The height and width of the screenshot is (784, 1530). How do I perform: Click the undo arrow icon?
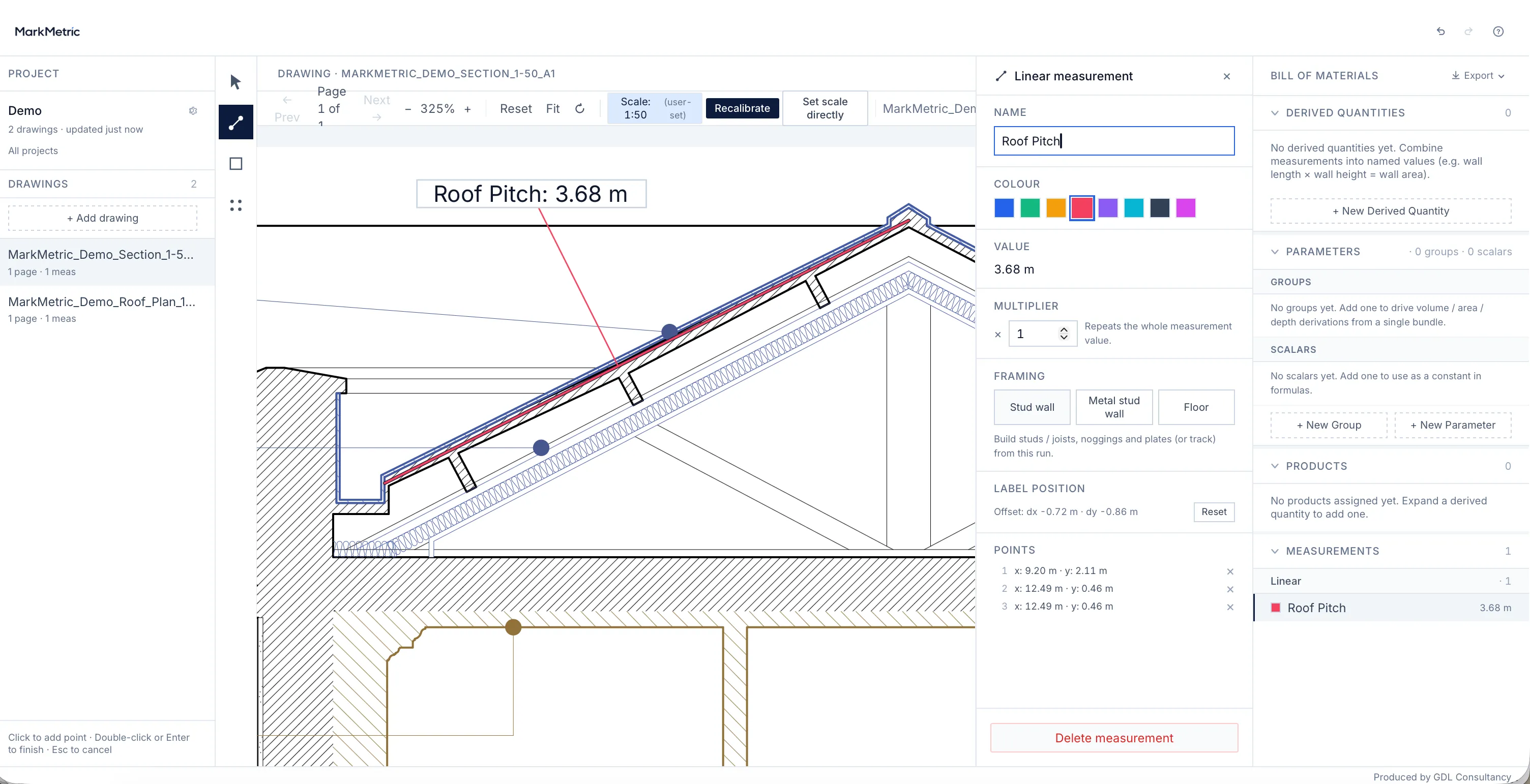(x=1440, y=32)
